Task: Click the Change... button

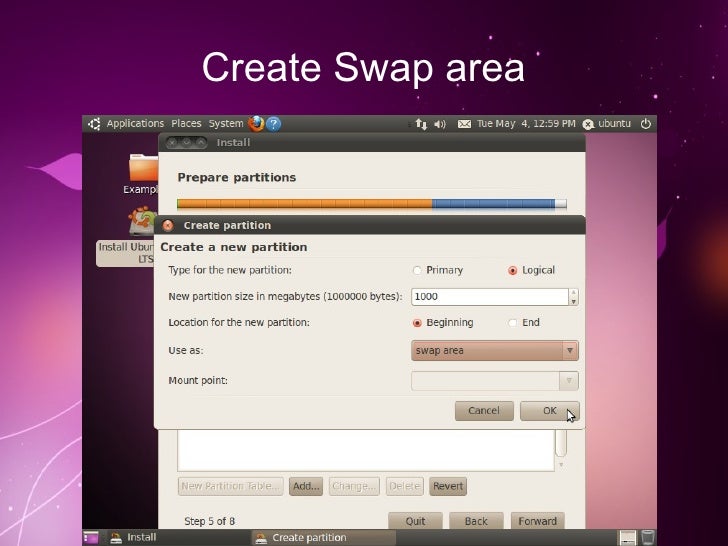Action: click(354, 486)
